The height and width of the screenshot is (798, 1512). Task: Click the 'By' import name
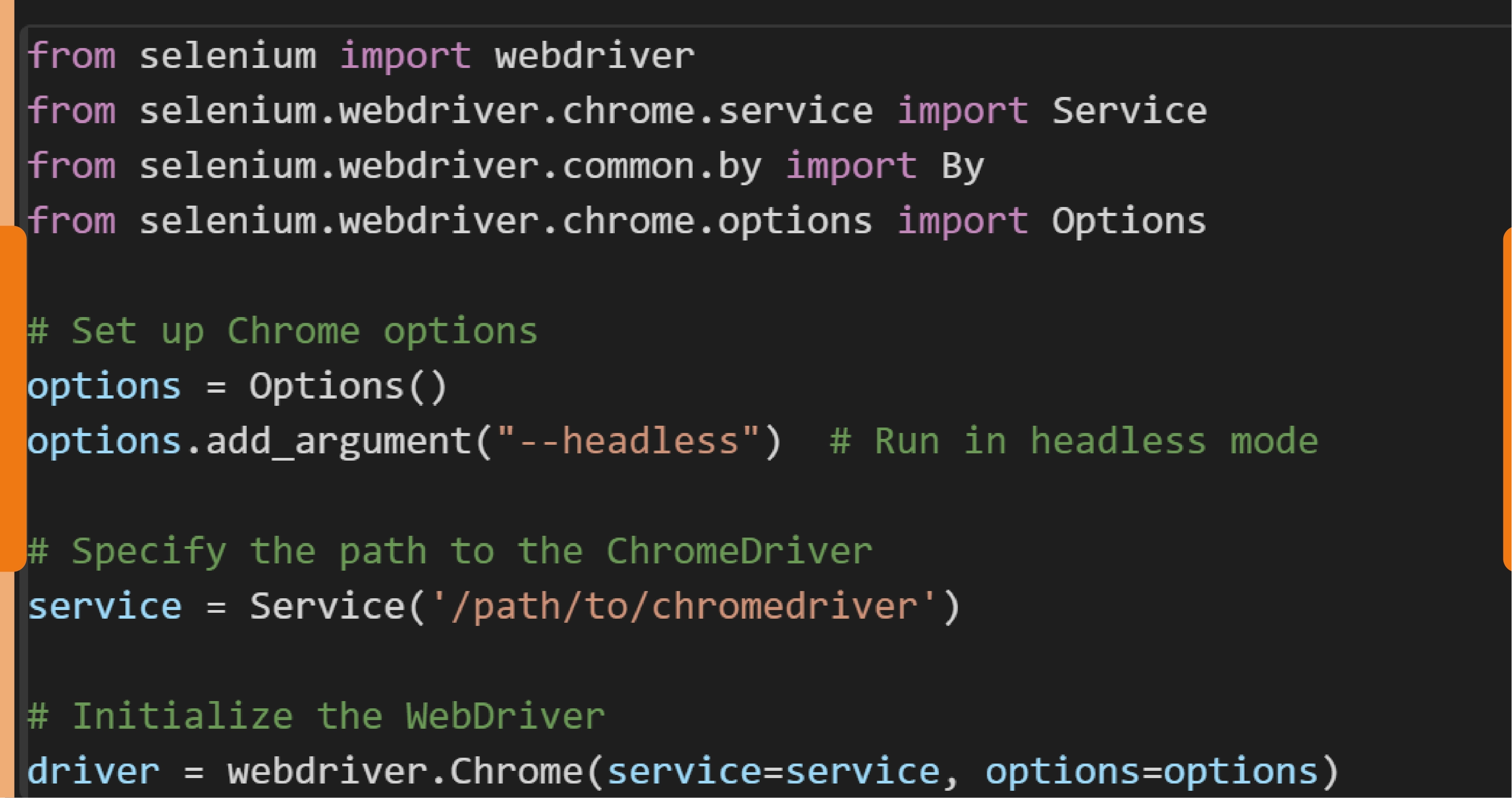(x=962, y=167)
